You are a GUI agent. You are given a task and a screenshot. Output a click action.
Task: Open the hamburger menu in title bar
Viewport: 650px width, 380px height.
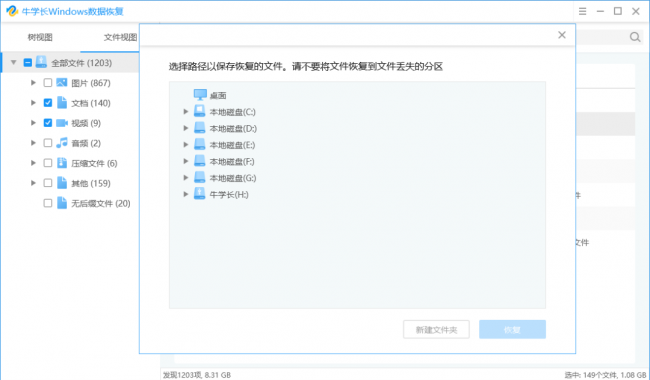[582, 11]
